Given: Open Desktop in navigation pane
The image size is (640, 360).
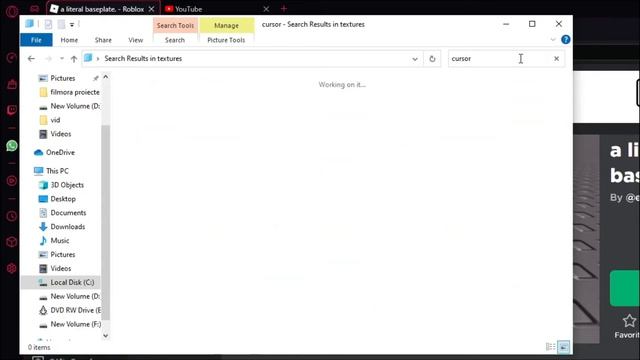Looking at the screenshot, I should (x=63, y=199).
